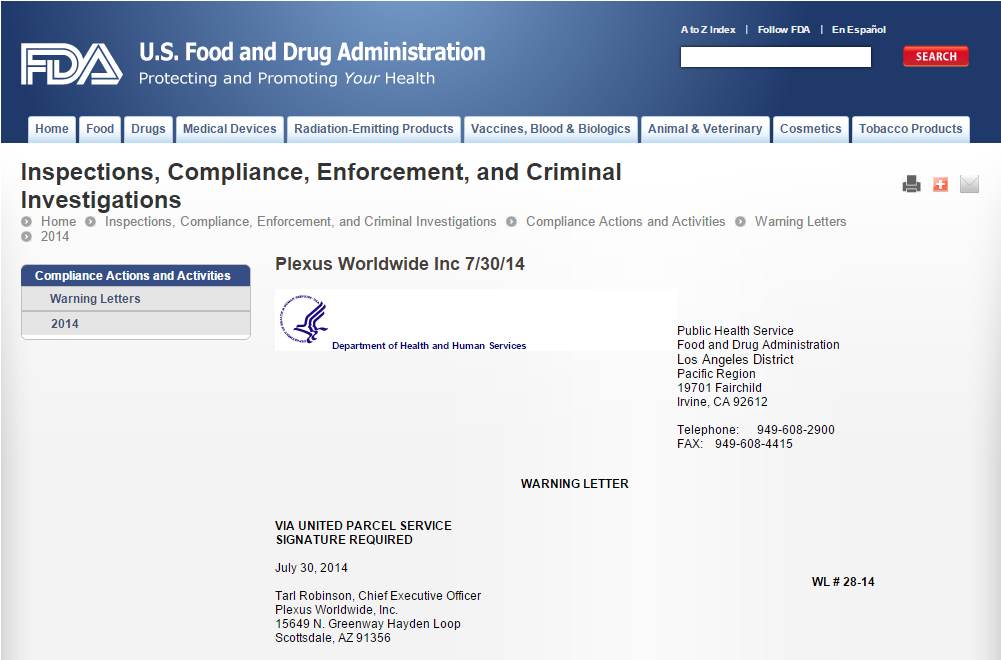The width and height of the screenshot is (1001, 660).
Task: Click the FDA logo
Action: coord(69,62)
